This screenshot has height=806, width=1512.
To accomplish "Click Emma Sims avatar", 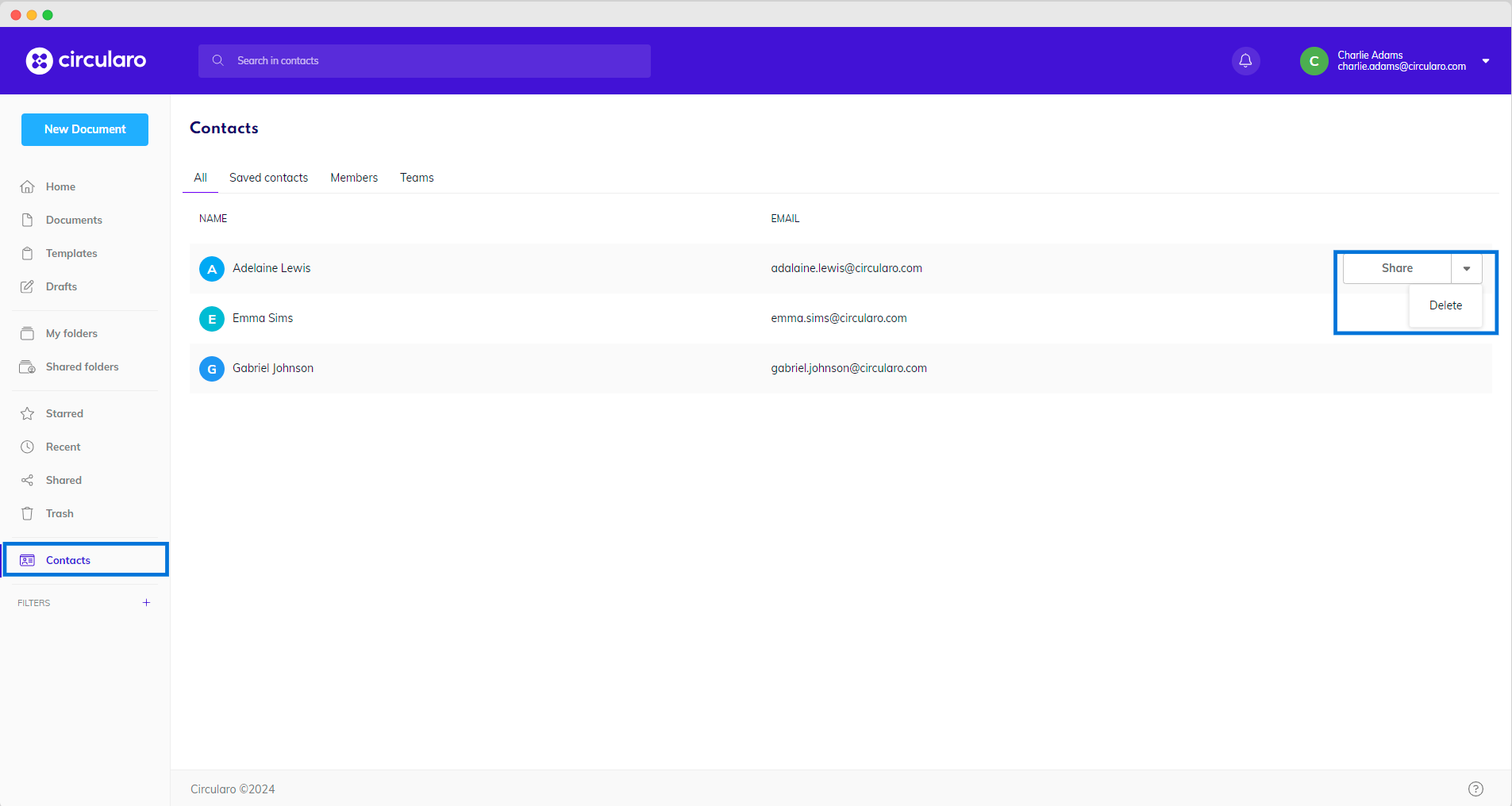I will (212, 319).
